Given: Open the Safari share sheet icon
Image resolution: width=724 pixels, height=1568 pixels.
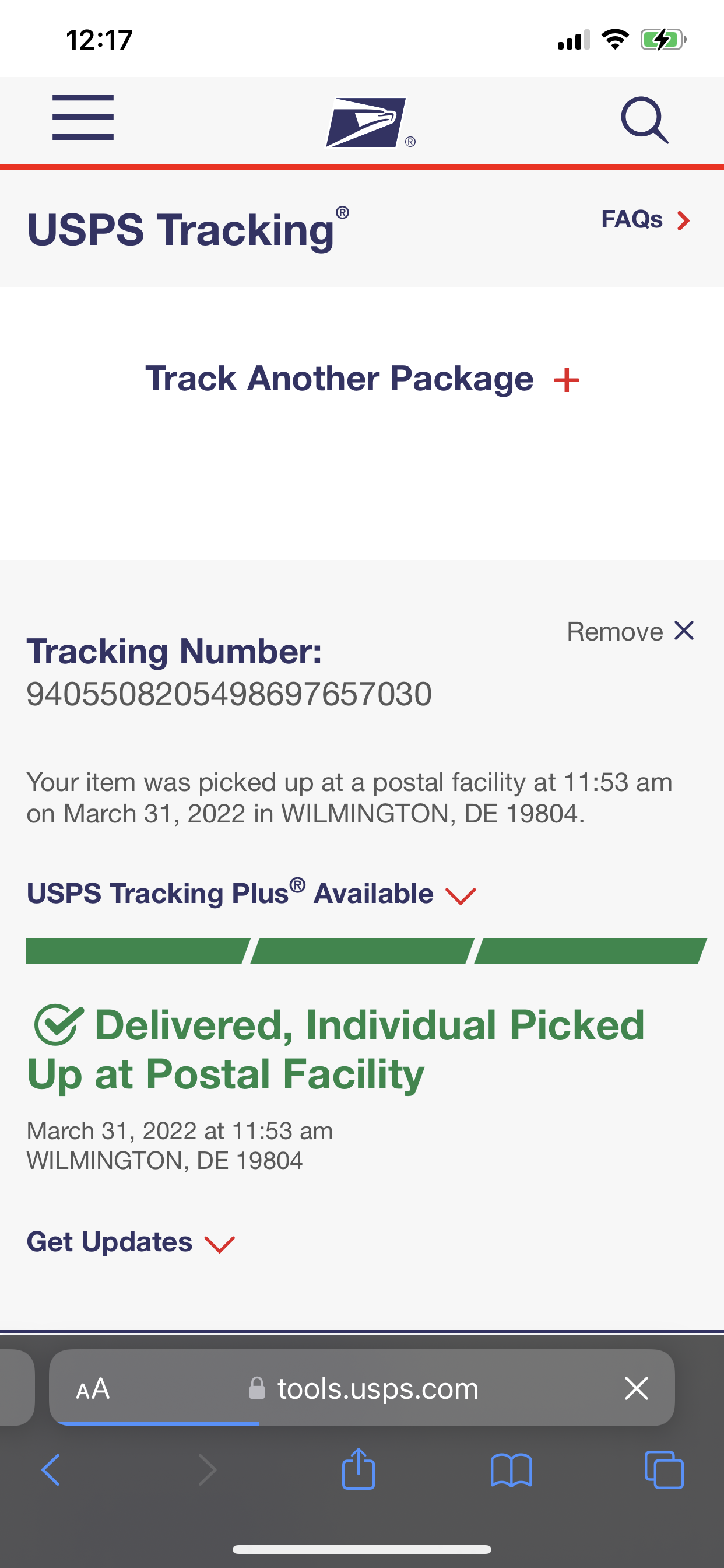Looking at the screenshot, I should [359, 1468].
